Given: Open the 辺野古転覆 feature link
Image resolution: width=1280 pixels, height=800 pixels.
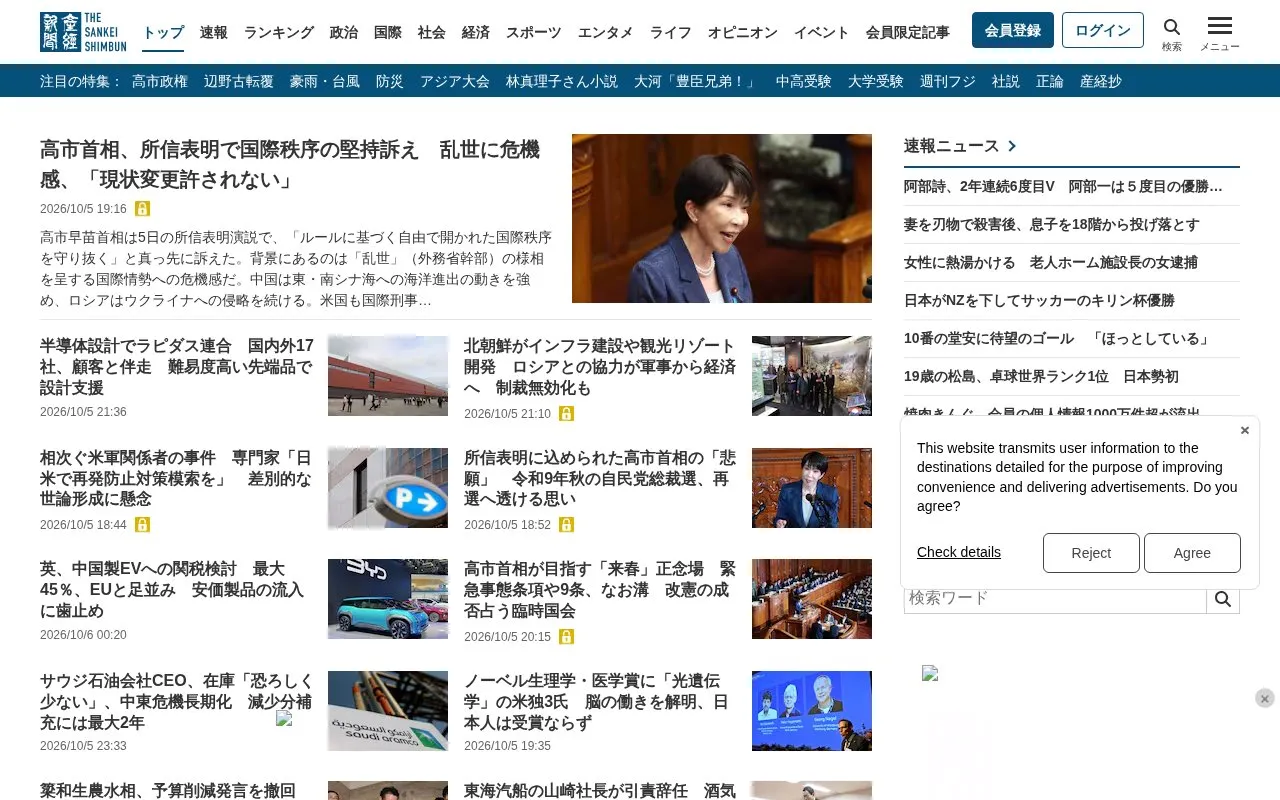Looking at the screenshot, I should tap(239, 81).
